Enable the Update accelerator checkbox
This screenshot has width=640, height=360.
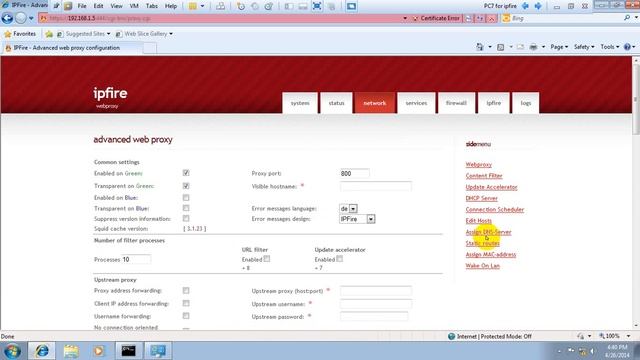[340, 259]
